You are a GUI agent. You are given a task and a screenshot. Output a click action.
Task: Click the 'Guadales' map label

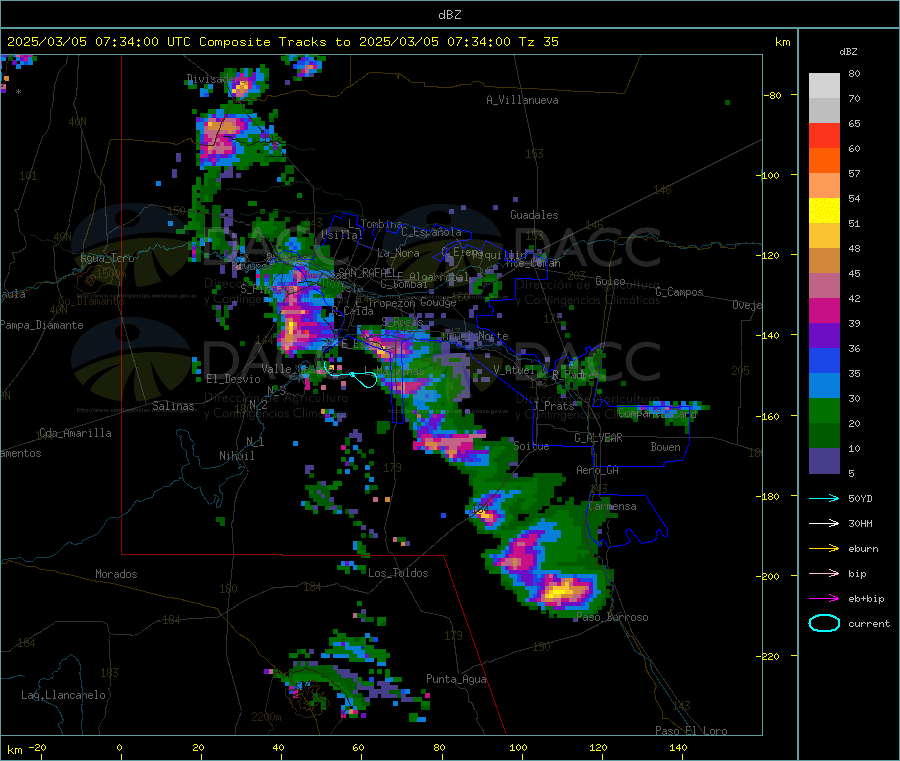534,215
